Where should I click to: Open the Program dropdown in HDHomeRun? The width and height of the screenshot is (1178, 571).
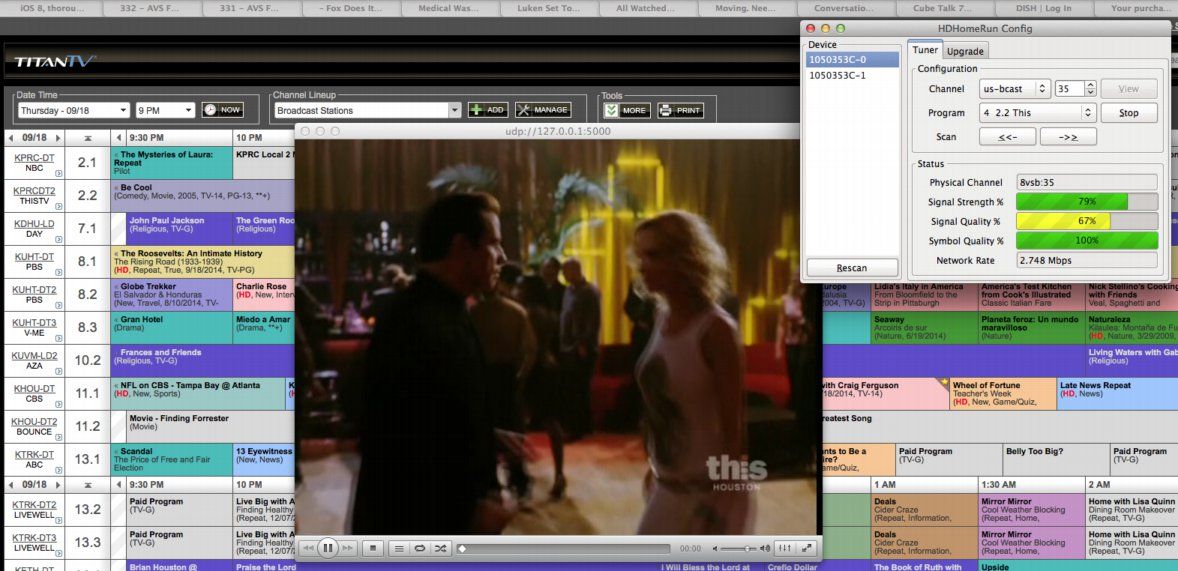point(1038,113)
